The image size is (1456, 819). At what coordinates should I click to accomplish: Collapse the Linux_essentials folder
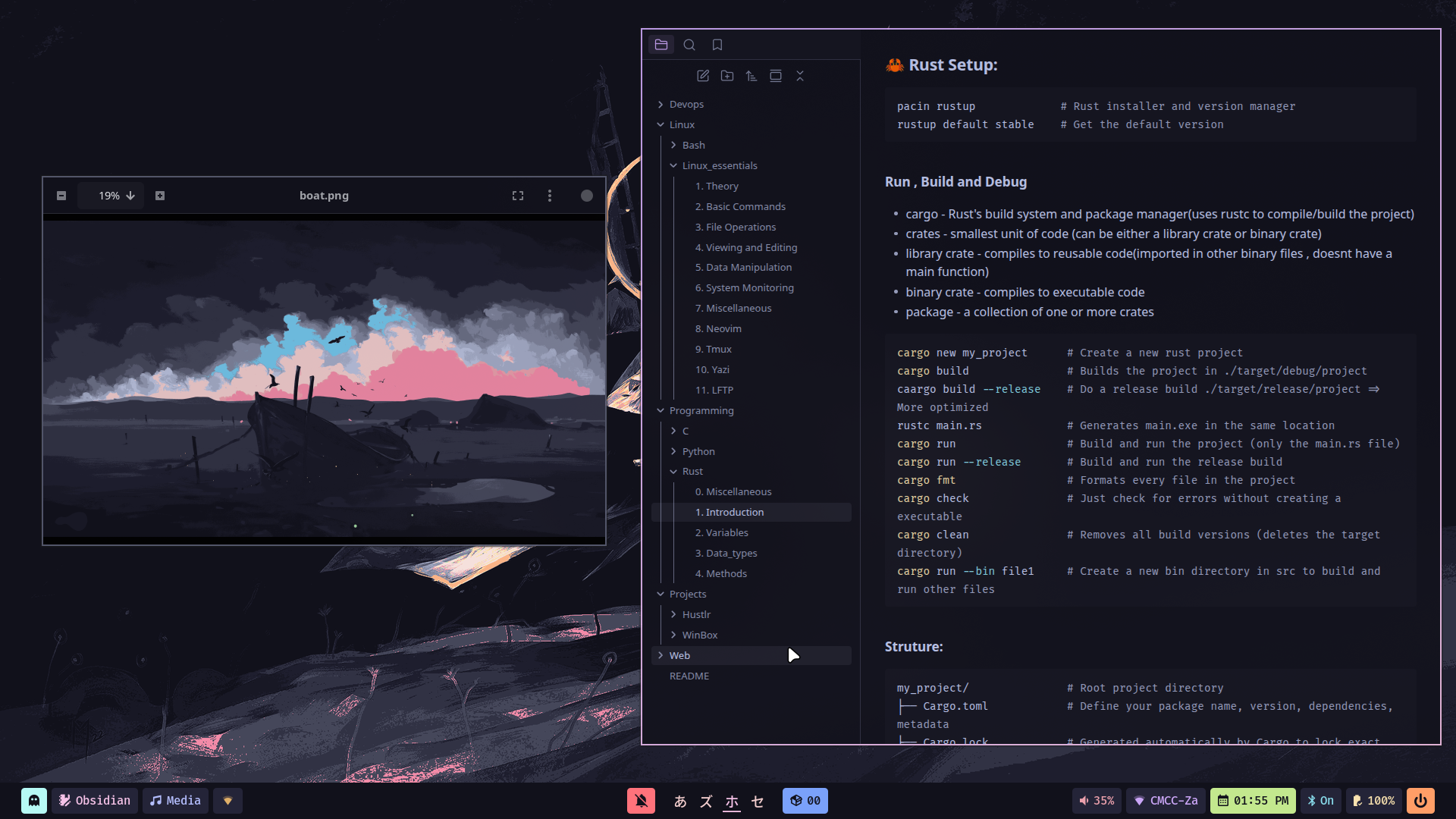(719, 165)
